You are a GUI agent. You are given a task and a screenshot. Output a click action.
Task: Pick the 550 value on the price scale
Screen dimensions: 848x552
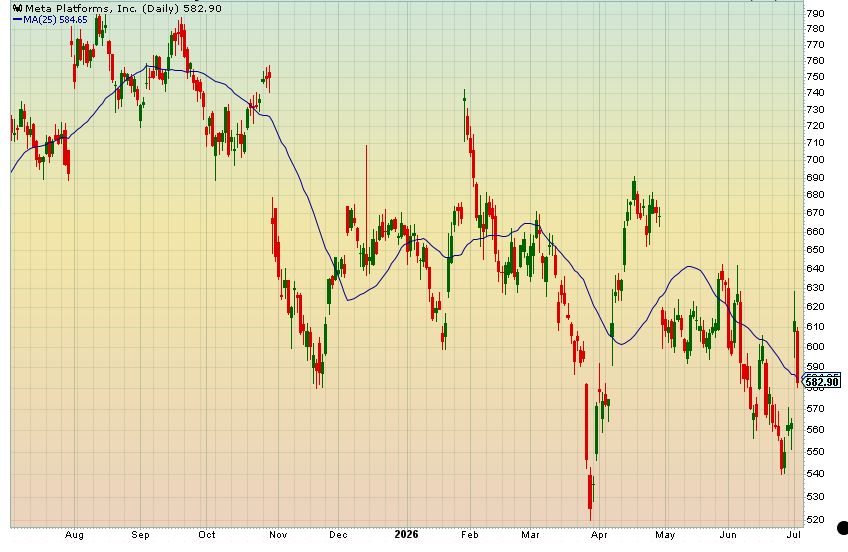[815, 452]
